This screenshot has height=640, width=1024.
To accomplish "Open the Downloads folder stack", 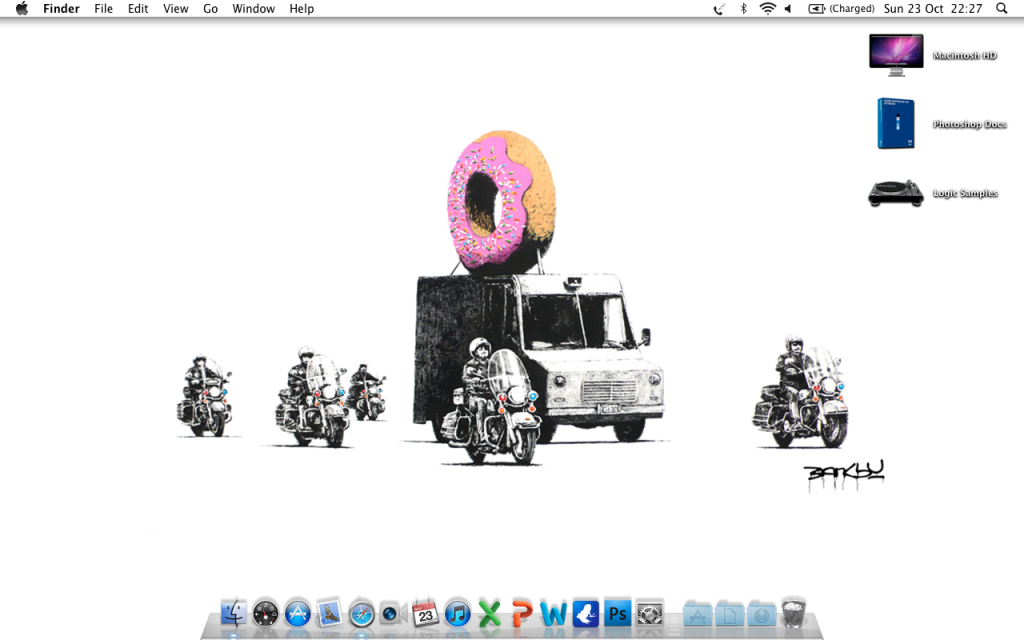I will tap(761, 615).
